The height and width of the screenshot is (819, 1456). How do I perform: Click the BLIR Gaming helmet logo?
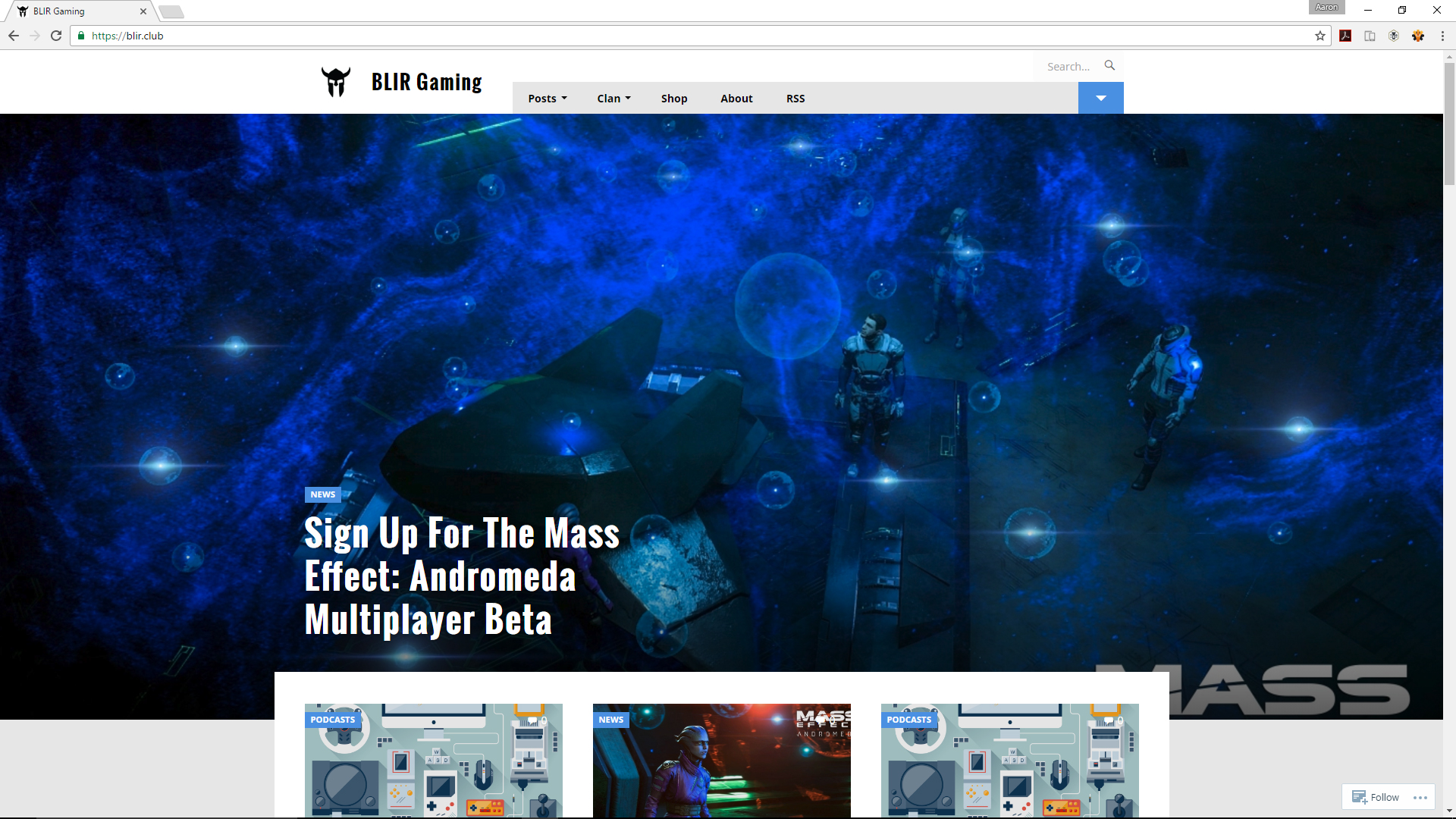[336, 82]
